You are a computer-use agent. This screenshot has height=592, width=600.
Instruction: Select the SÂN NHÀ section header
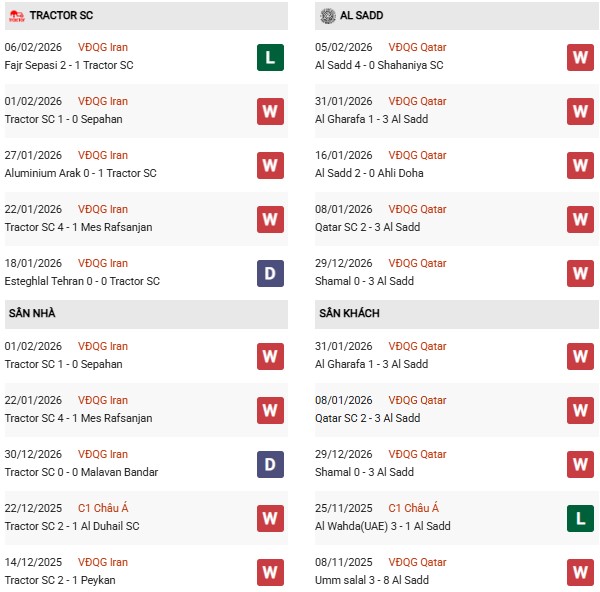[31, 314]
